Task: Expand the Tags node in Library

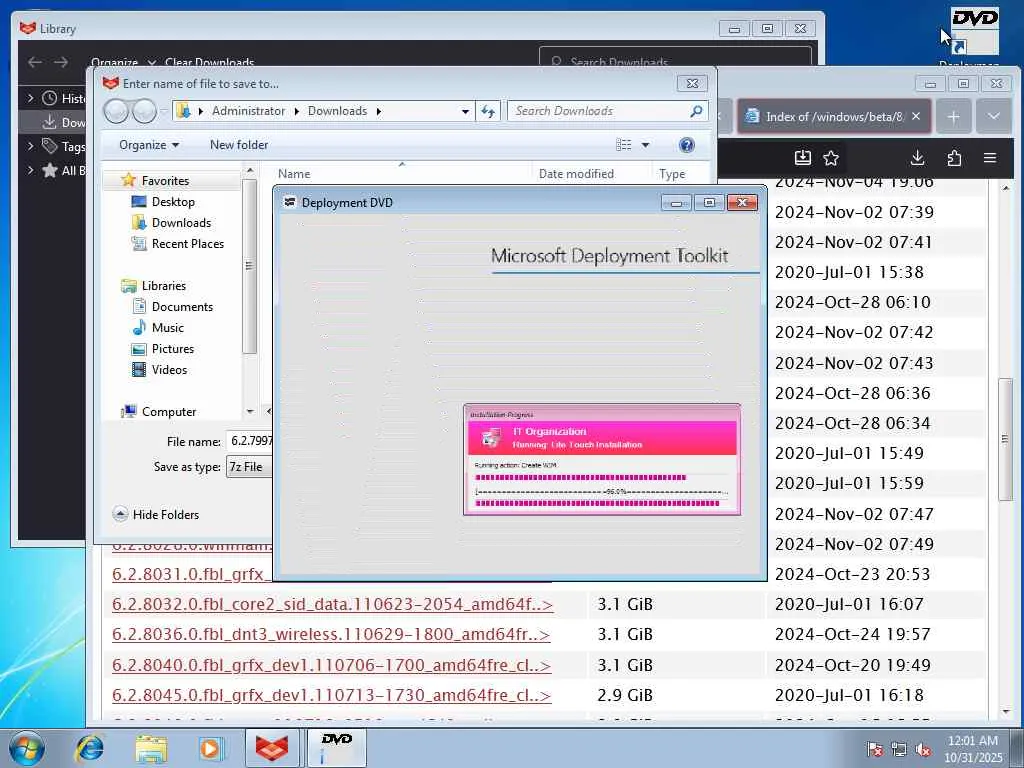Action: click(30, 146)
